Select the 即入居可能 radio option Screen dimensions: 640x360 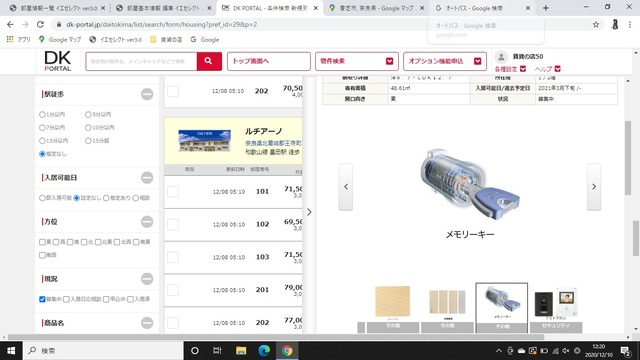(42, 198)
